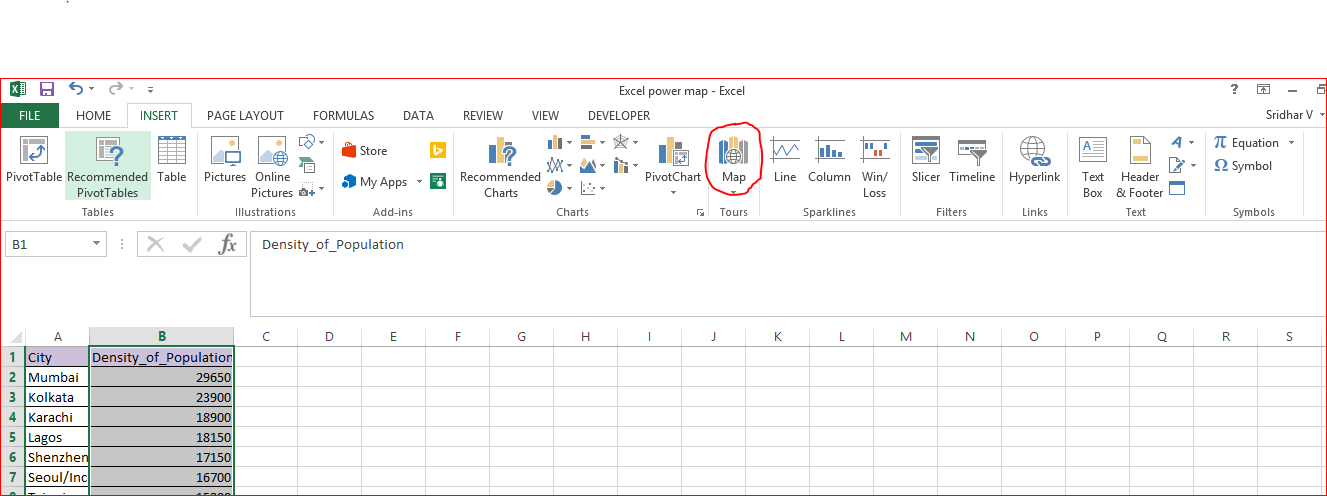Open the Charts dialog launcher
This screenshot has height=496, width=1327.
click(700, 213)
